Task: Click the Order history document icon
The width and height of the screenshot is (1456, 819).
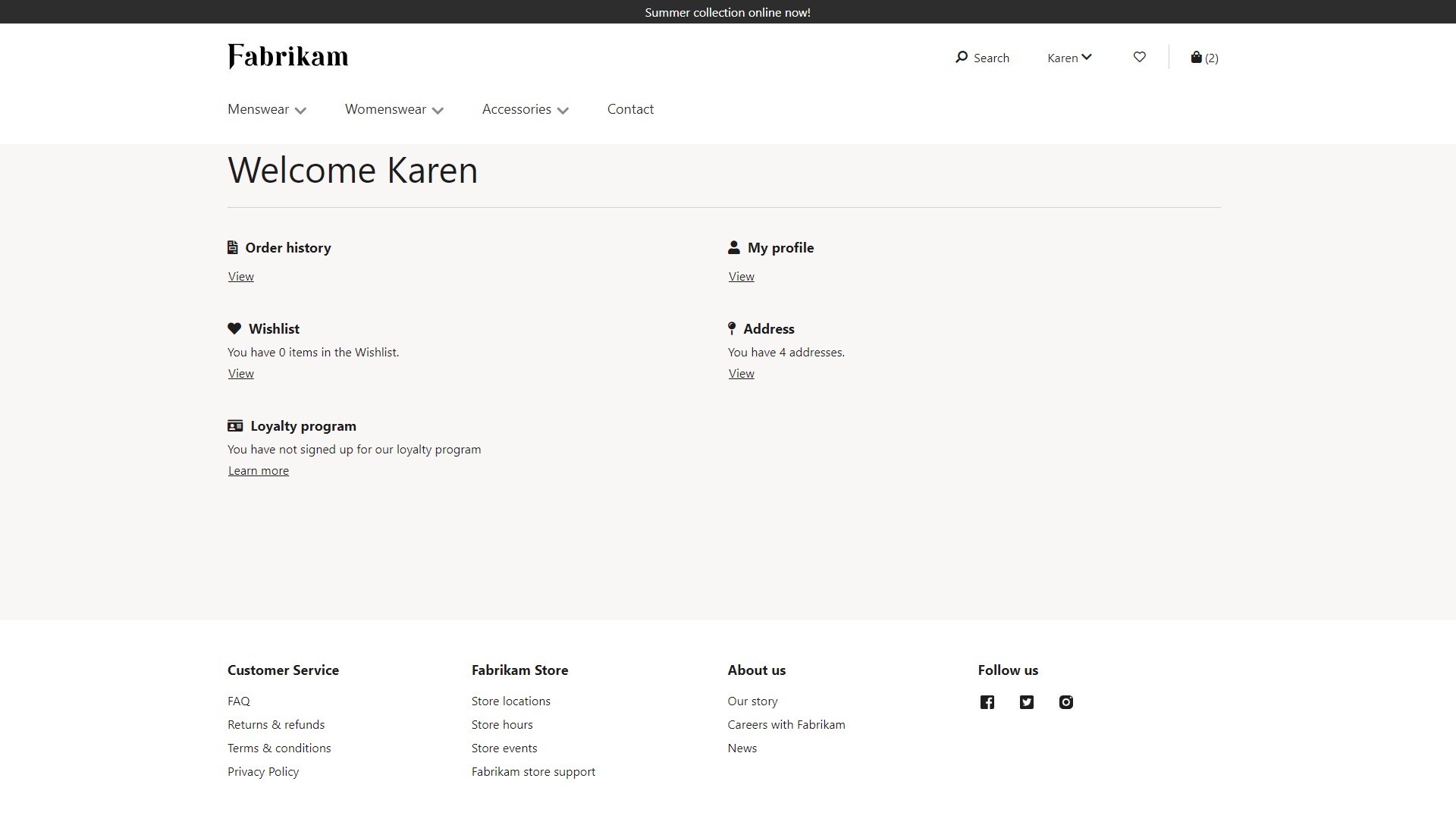Action: click(233, 247)
